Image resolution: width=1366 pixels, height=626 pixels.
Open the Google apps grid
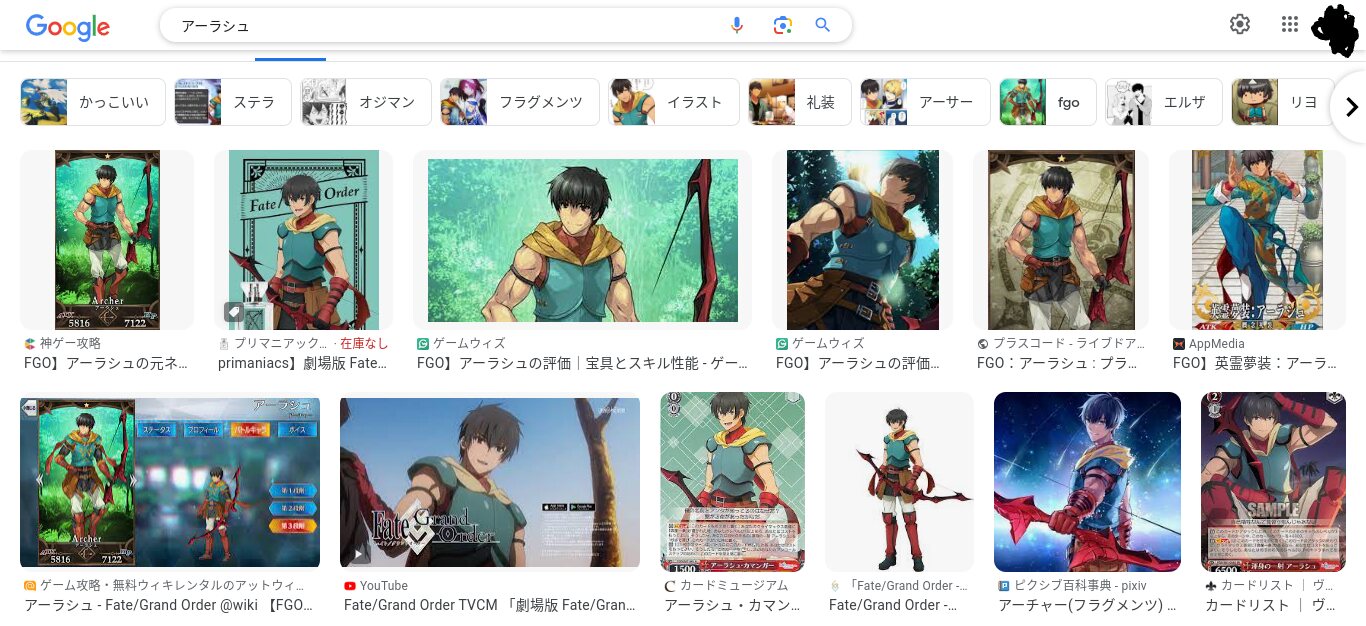coord(1290,25)
